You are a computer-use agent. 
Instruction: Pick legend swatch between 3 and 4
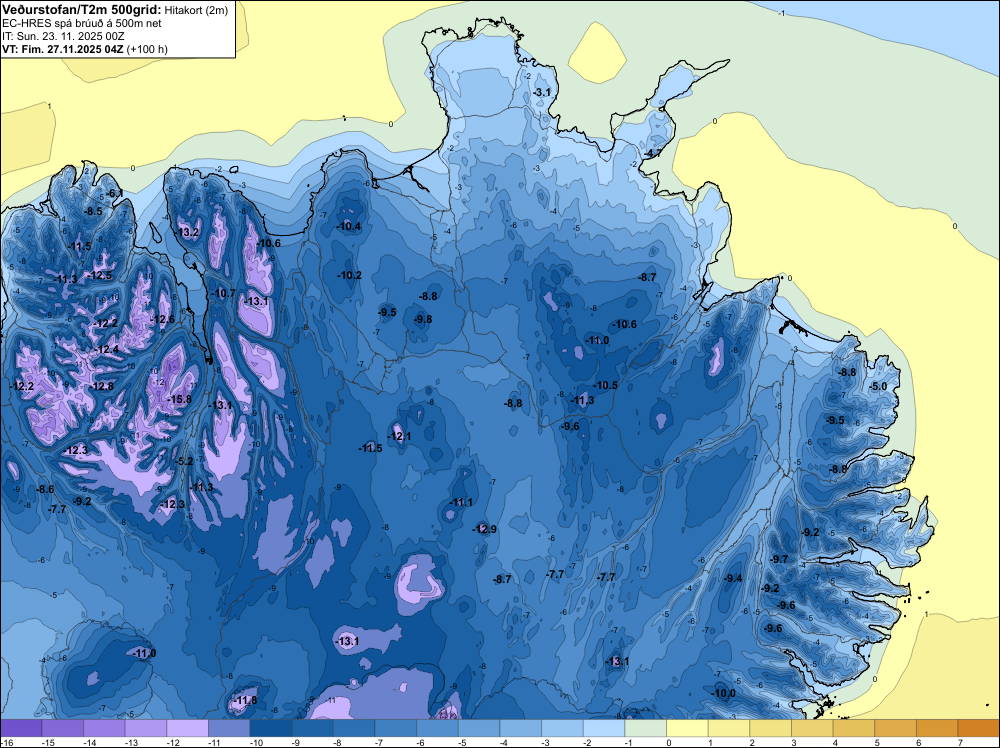point(812,728)
